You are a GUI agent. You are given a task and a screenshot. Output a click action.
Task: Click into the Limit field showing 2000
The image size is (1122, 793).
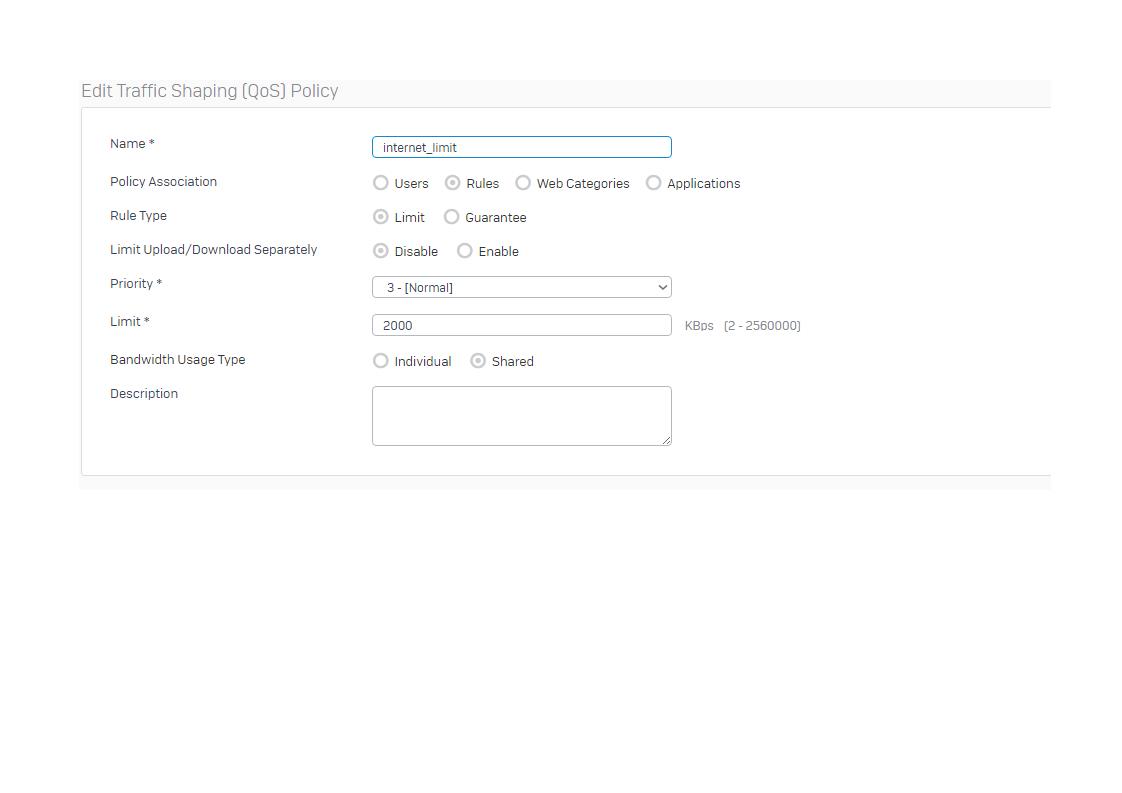[x=522, y=325]
